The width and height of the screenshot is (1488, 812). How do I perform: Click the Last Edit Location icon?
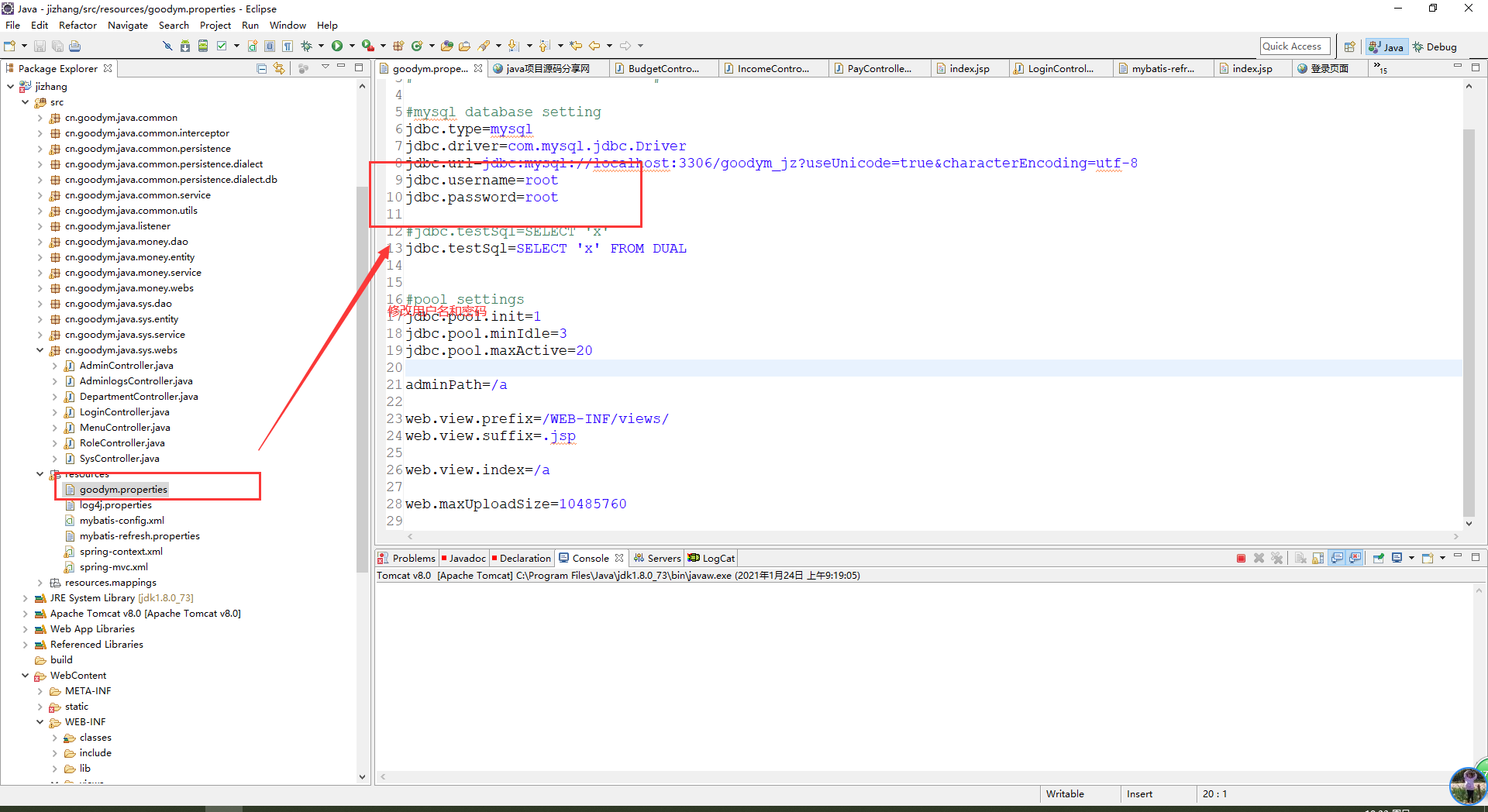[x=576, y=46]
